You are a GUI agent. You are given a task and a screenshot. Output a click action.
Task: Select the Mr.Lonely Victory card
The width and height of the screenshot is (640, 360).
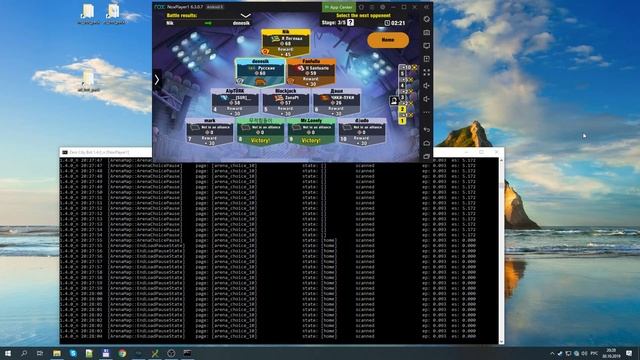(311, 132)
